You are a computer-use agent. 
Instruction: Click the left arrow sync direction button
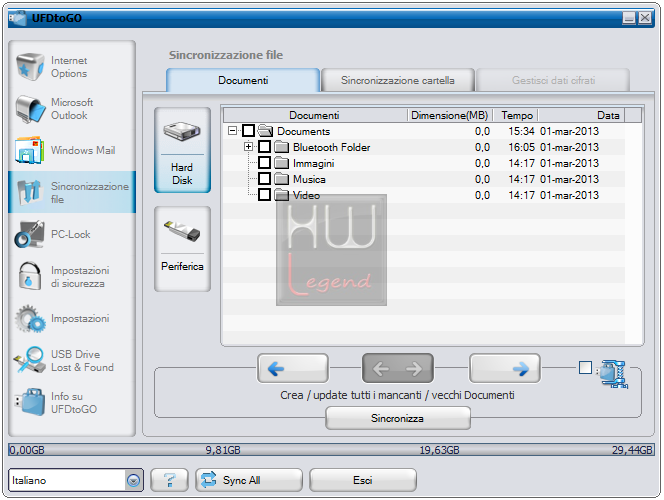293,368
